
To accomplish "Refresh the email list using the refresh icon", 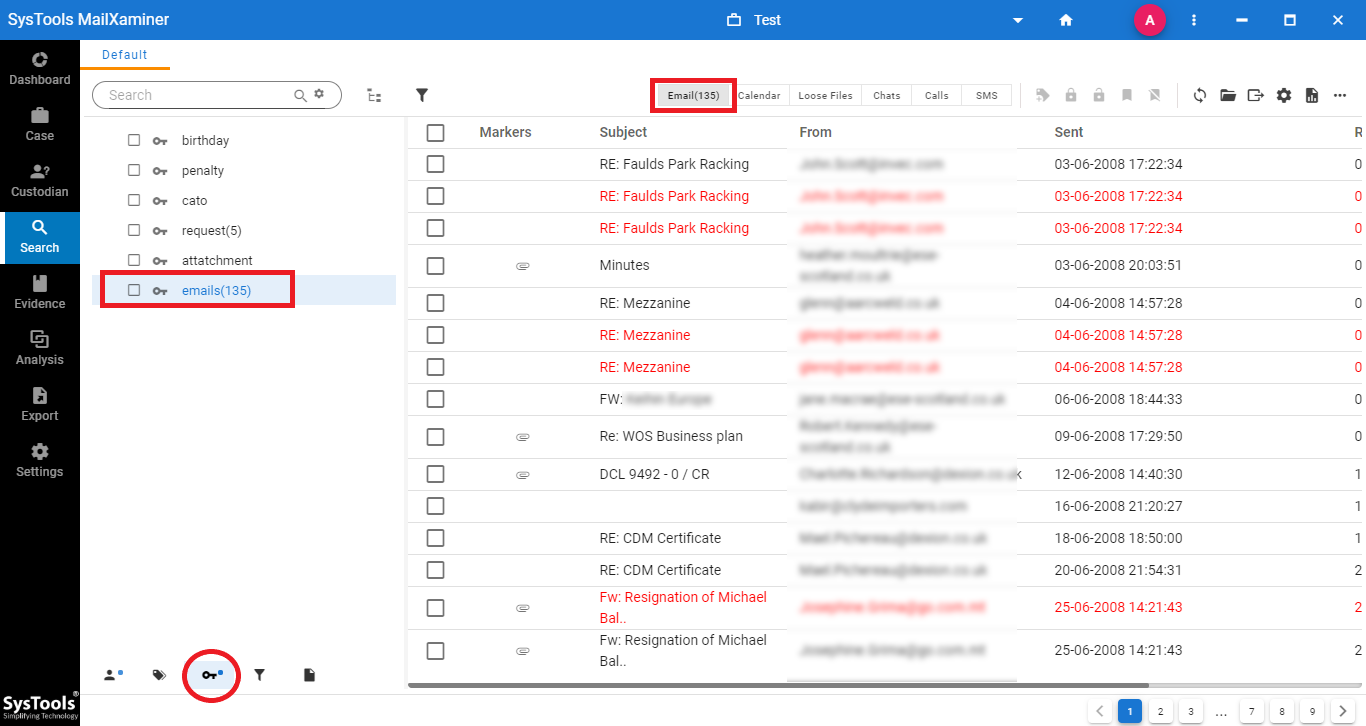I will pyautogui.click(x=1199, y=95).
